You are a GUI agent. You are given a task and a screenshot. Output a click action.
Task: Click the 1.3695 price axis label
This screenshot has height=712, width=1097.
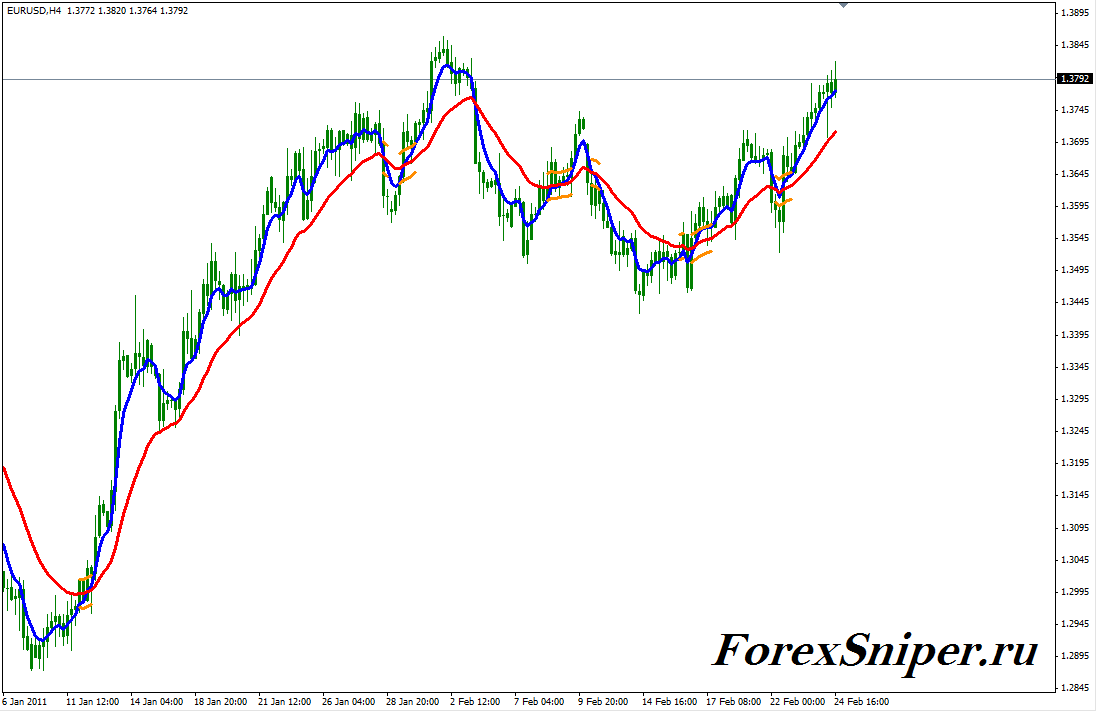click(1074, 142)
